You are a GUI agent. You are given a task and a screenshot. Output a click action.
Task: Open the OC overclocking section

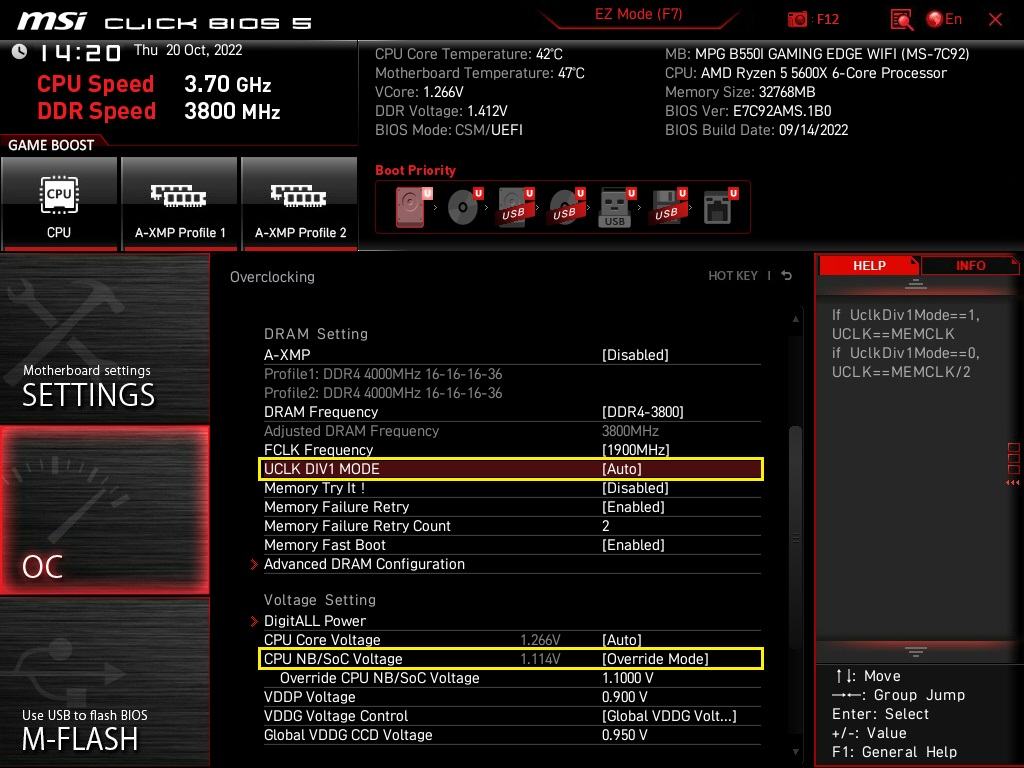(104, 510)
